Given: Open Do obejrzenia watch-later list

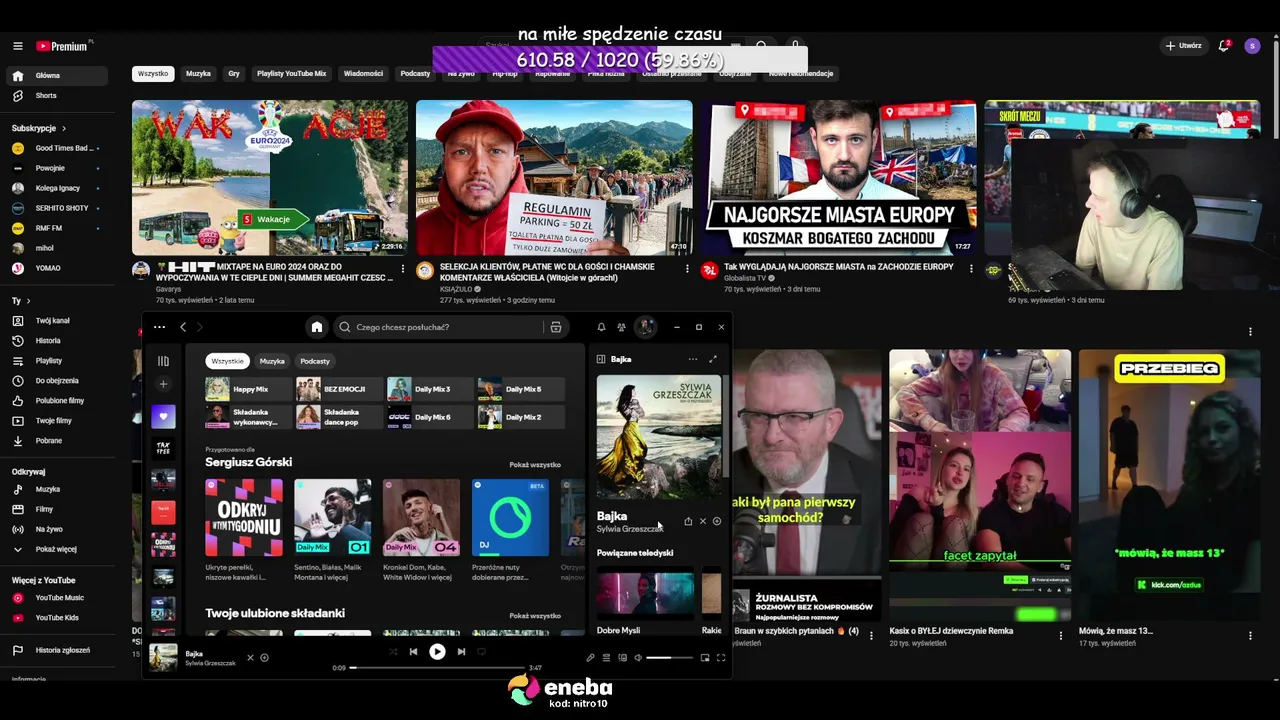Looking at the screenshot, I should [x=56, y=381].
